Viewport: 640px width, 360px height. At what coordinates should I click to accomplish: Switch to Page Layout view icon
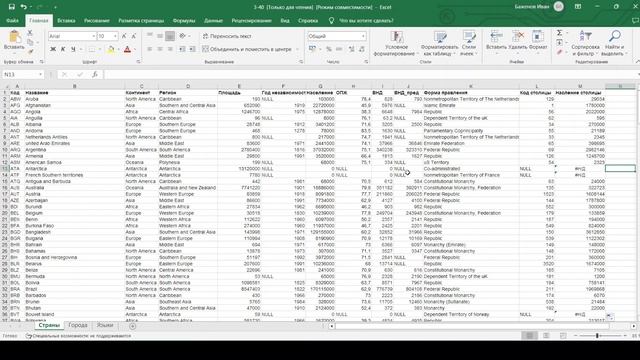[546, 336]
